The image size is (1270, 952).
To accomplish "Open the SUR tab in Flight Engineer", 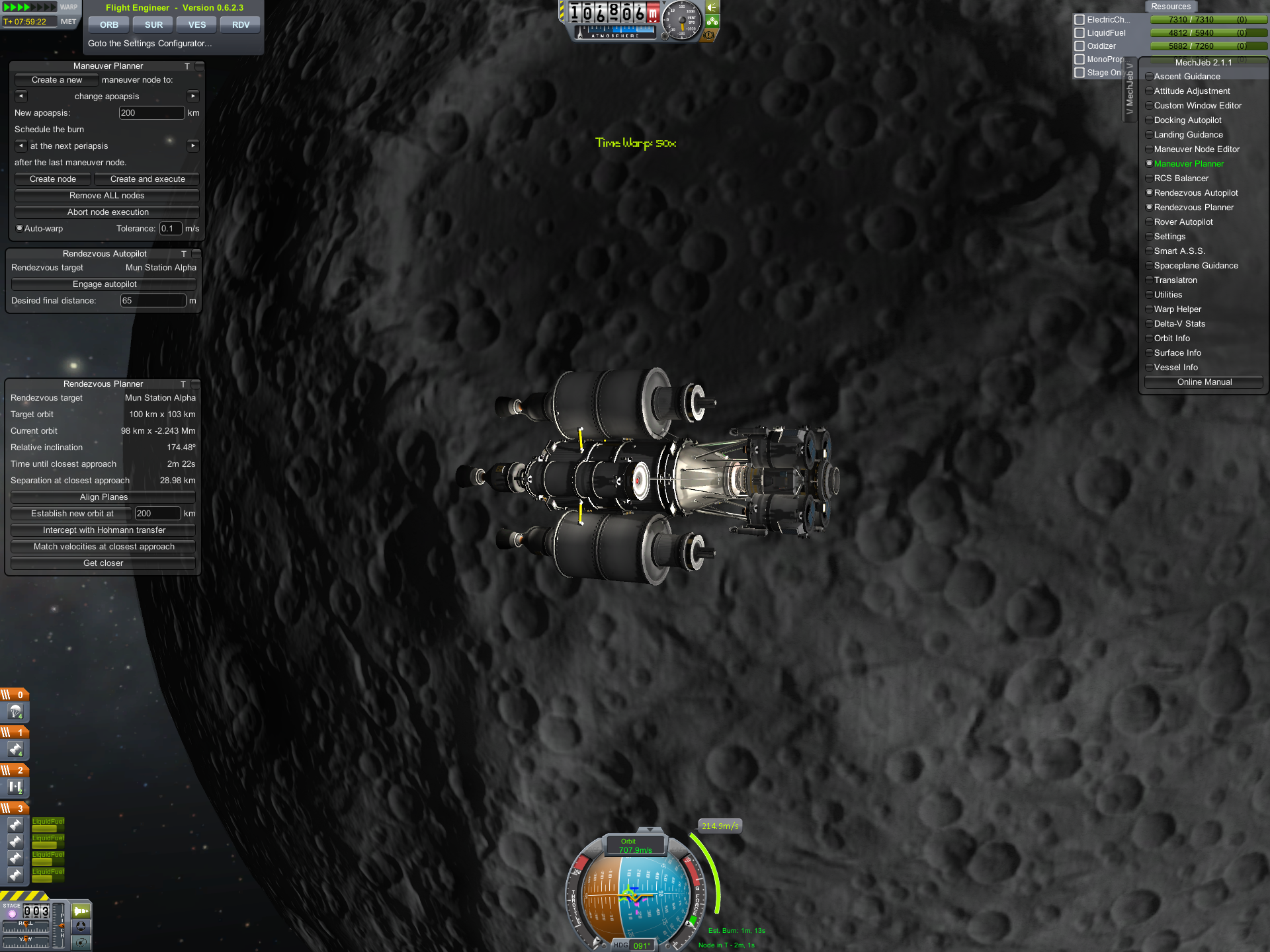I will point(153,25).
